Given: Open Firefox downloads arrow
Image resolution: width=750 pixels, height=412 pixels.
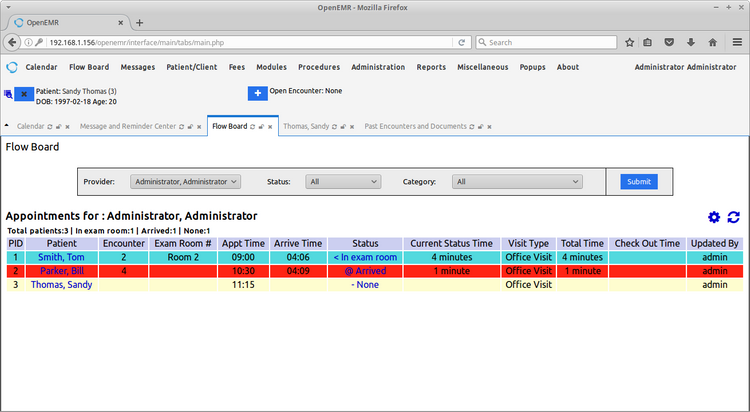Looking at the screenshot, I should pyautogui.click(x=691, y=43).
